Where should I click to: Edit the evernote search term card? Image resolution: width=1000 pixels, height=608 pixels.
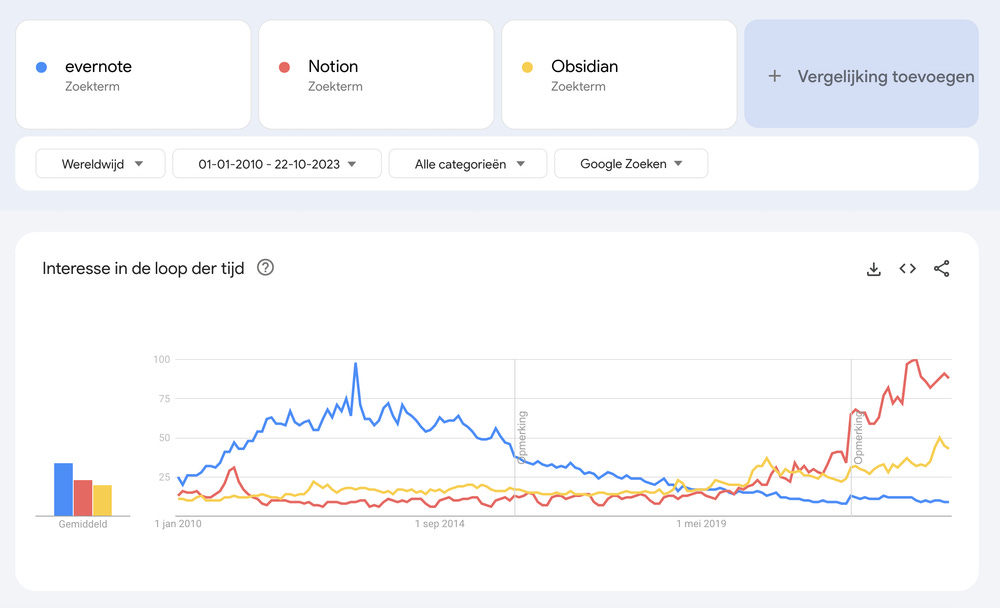pos(133,75)
